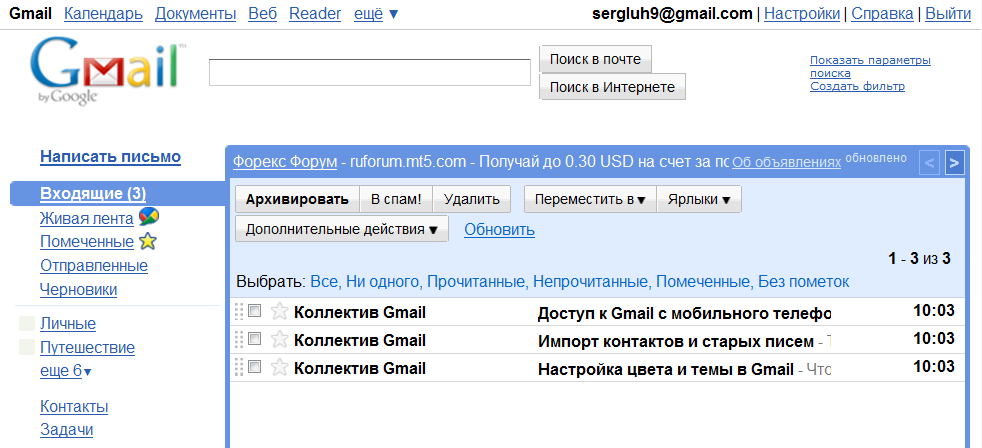Select Все messages link
This screenshot has width=982, height=448.
pos(325,282)
